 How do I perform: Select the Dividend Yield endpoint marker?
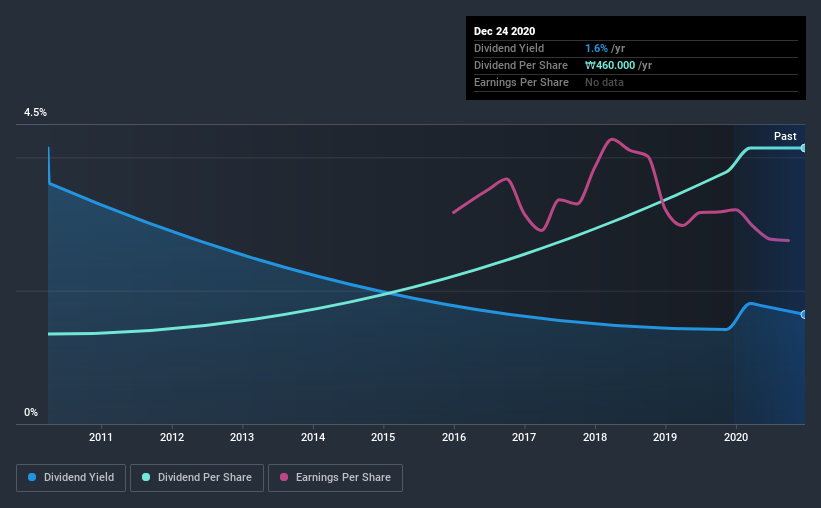point(803,314)
